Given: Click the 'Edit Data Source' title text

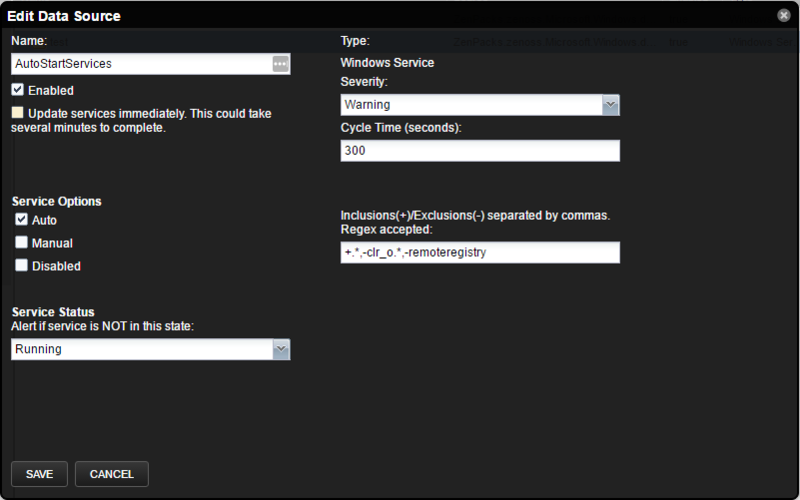Looking at the screenshot, I should [x=64, y=16].
